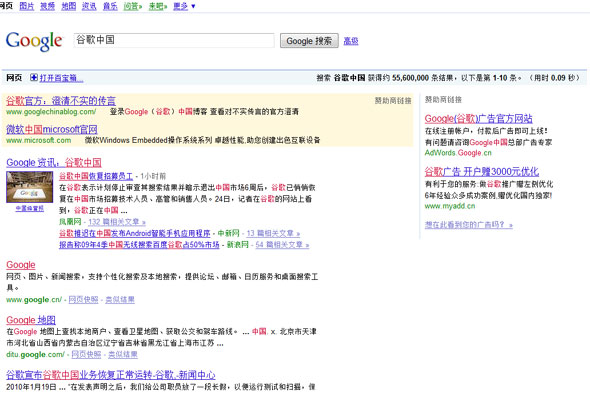Click the 网页 label in the results bar
Screen dimensions: 590x393
pyautogui.click(x=14, y=78)
